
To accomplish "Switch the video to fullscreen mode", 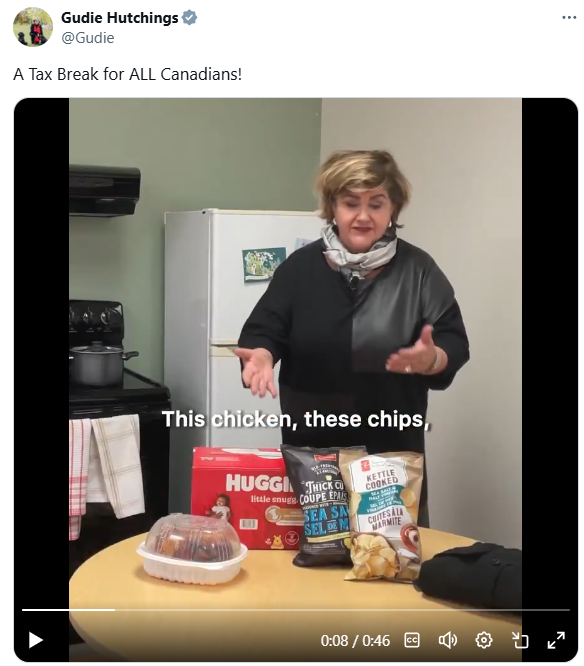I will 556,640.
